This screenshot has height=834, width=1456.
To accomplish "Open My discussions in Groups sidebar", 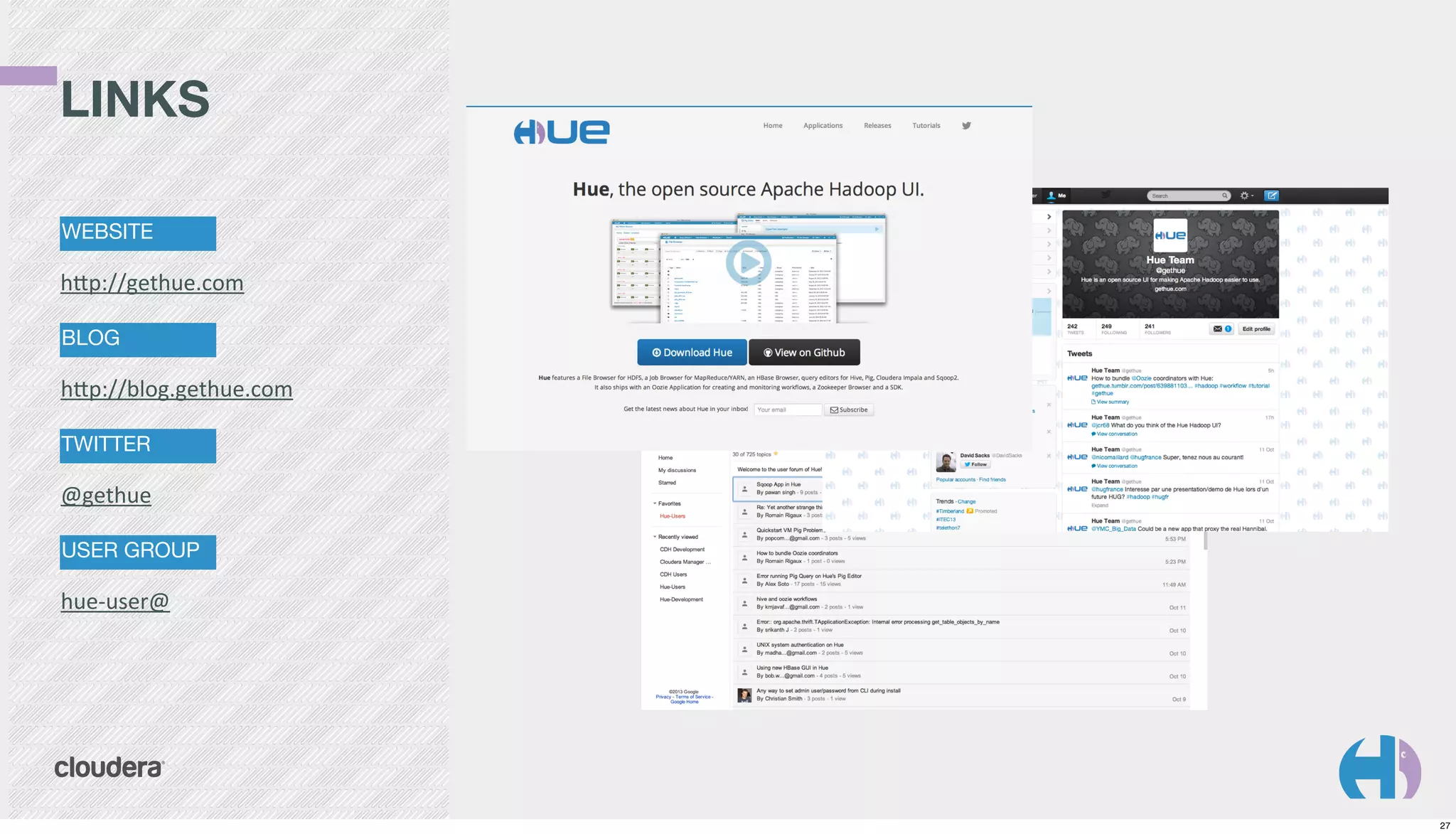I will (x=677, y=471).
